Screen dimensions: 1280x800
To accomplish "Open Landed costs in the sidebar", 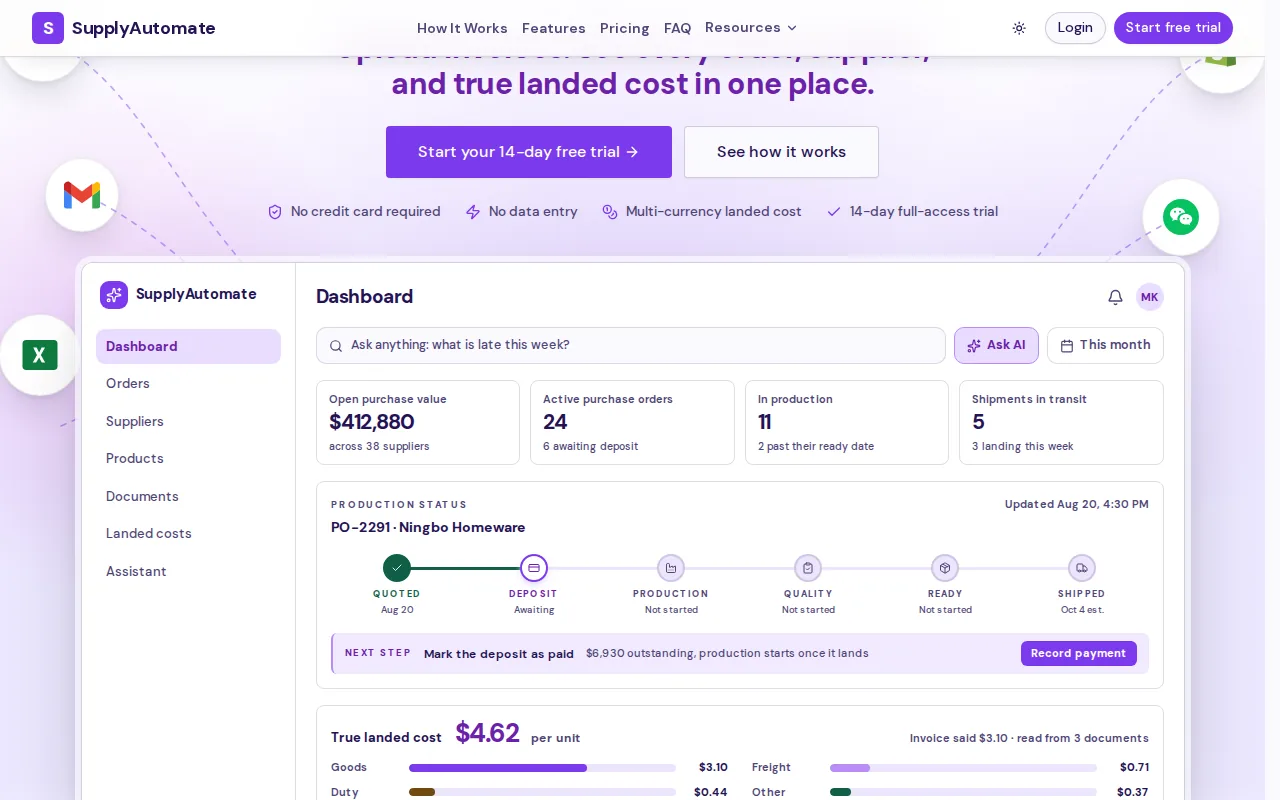I will coord(188,534).
